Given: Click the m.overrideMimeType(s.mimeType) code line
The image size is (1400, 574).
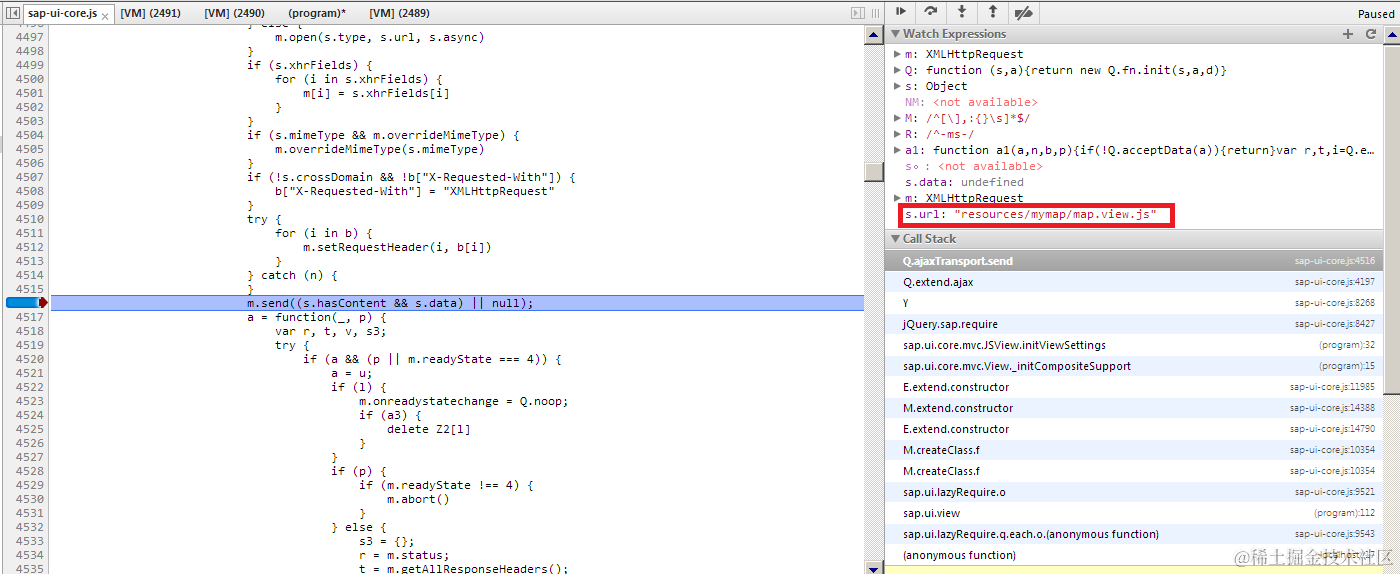Looking at the screenshot, I should pyautogui.click(x=380, y=149).
